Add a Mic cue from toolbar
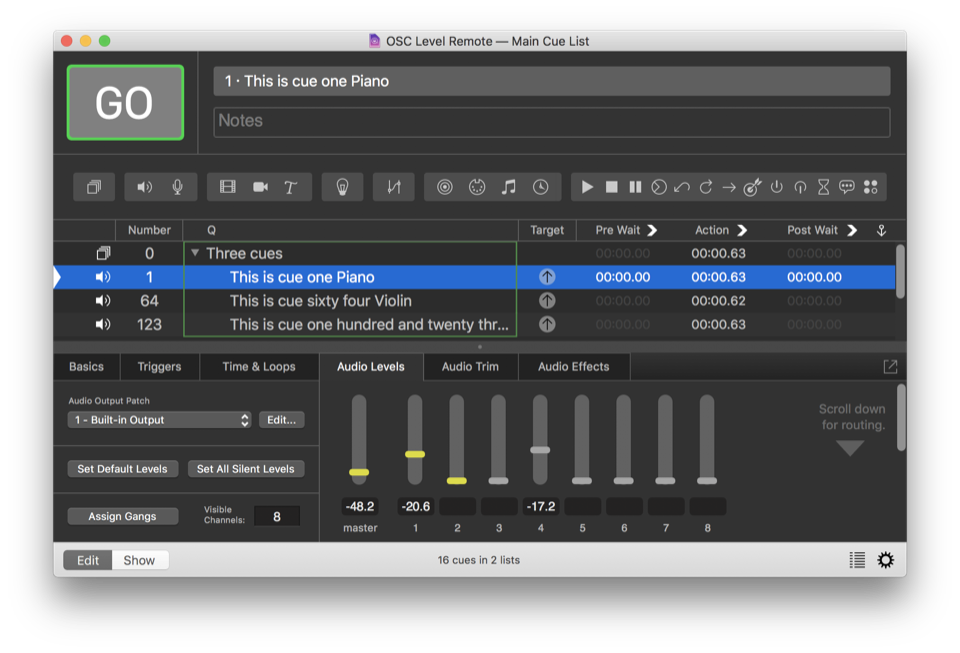 click(177, 187)
